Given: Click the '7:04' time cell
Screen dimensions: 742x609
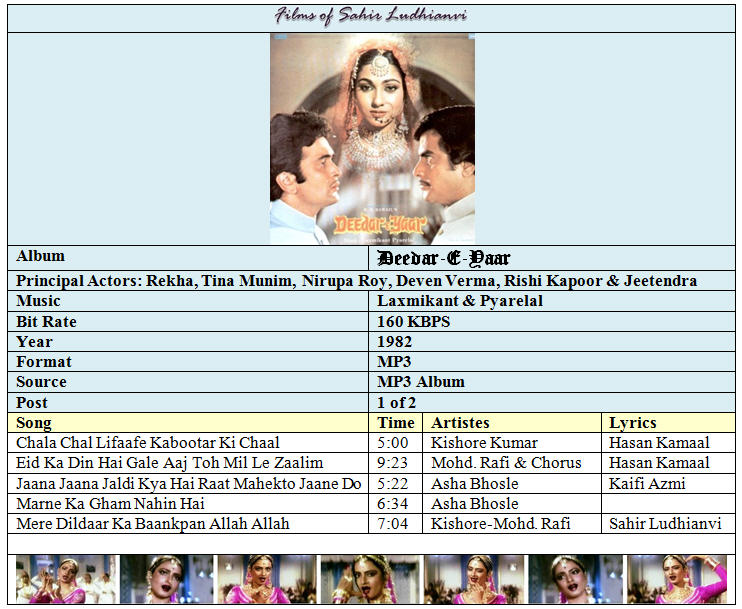Looking at the screenshot, I should [396, 524].
